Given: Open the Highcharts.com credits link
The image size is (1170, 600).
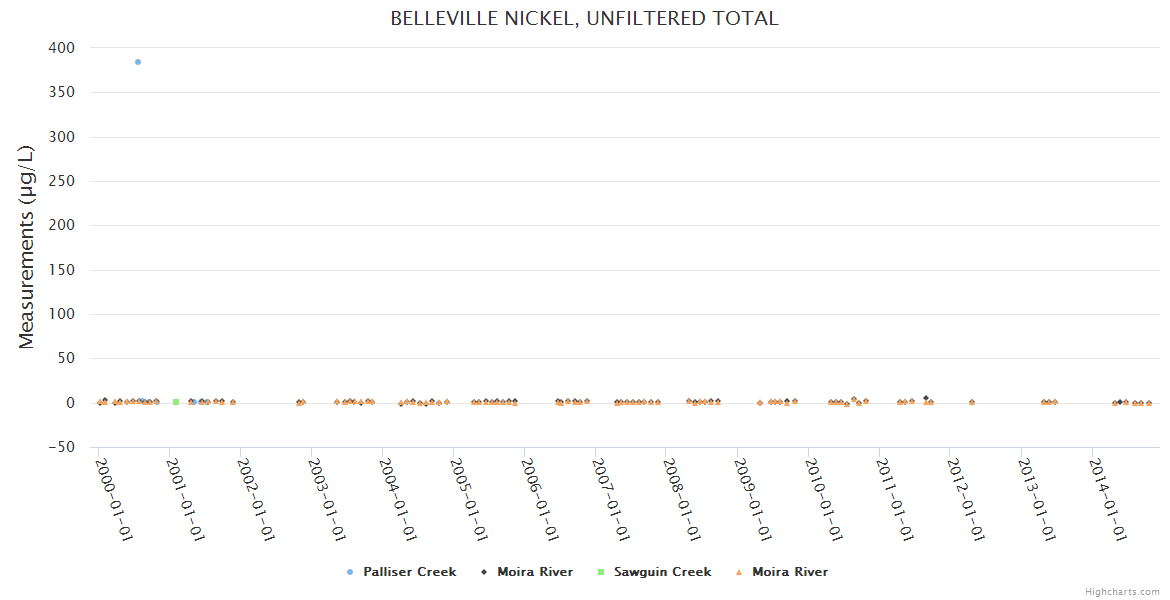Looking at the screenshot, I should tap(1122, 592).
